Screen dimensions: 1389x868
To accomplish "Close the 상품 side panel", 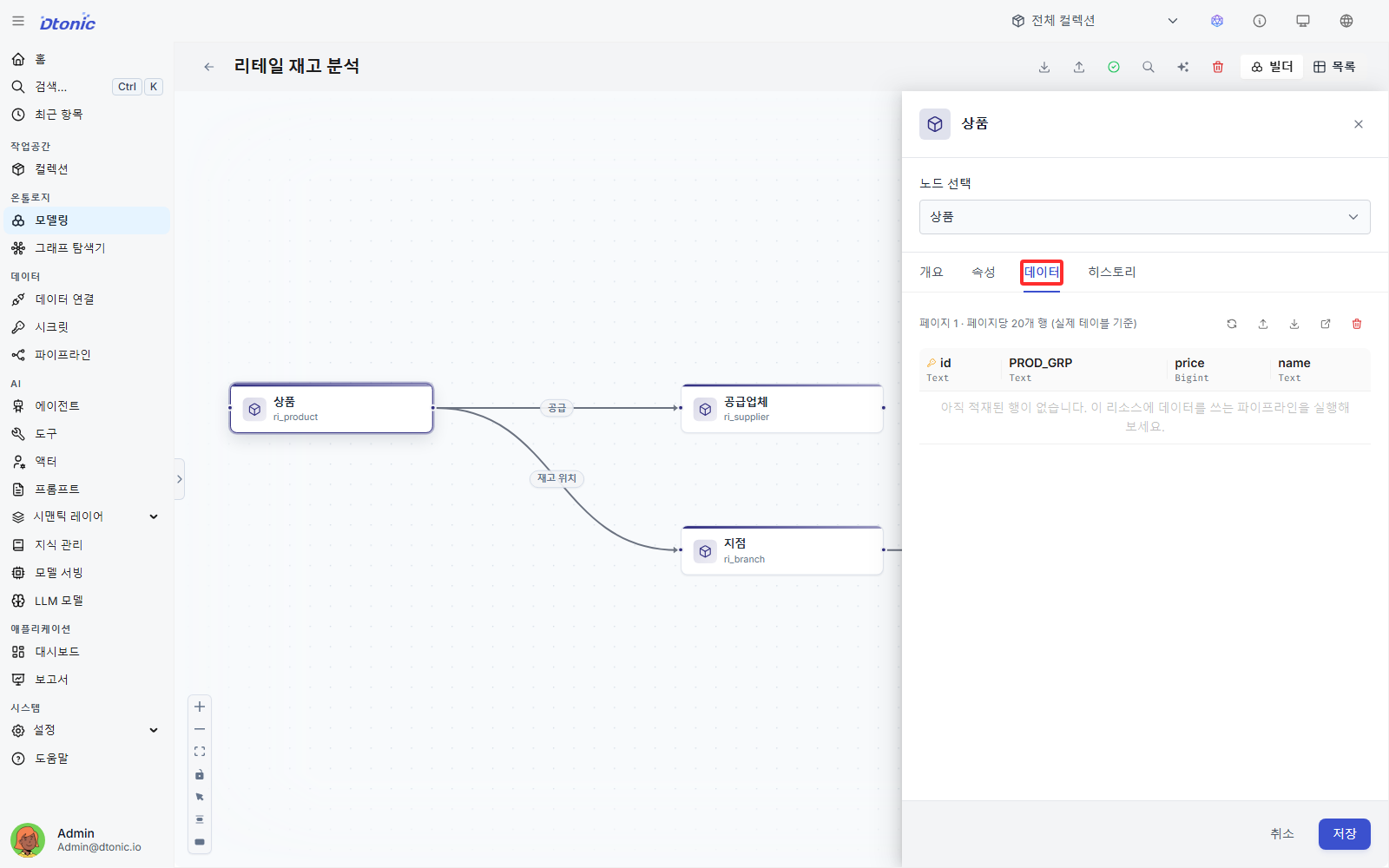I will [1359, 124].
